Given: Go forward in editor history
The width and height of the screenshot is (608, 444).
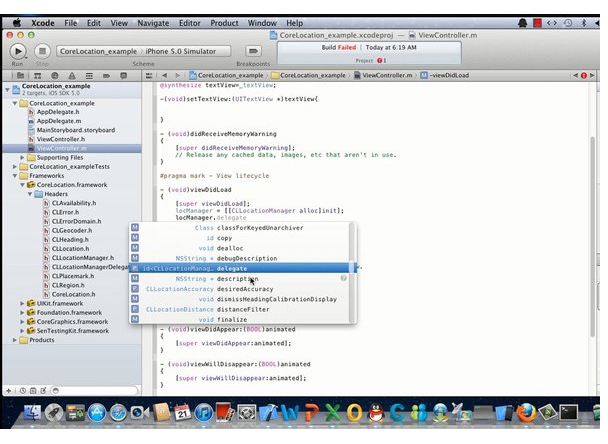Looking at the screenshot, I should tap(177, 76).
